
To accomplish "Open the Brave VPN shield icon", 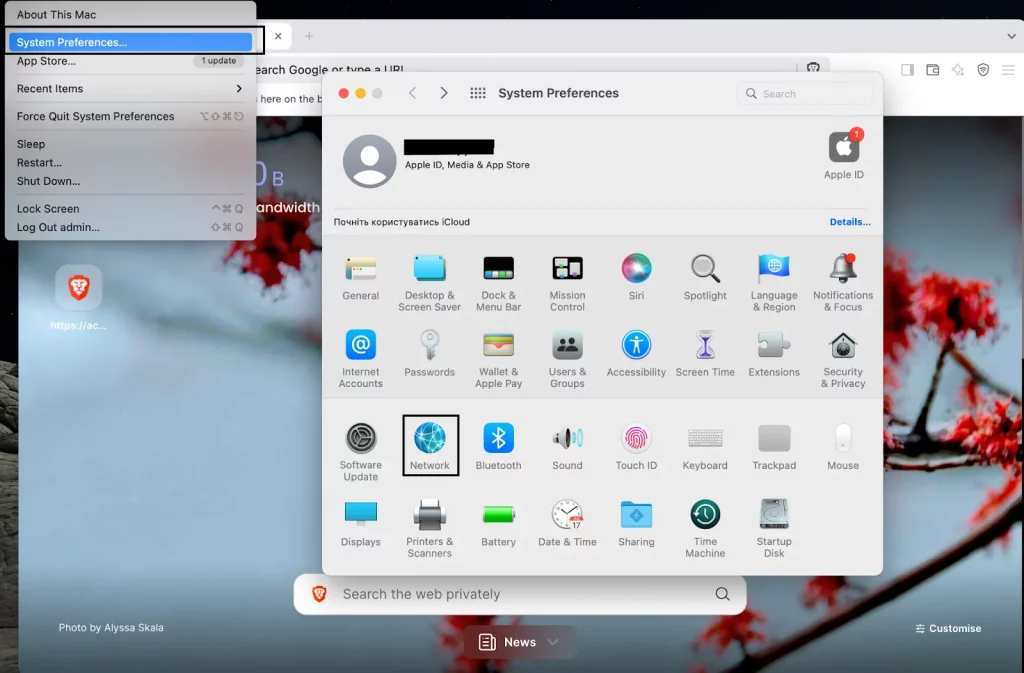I will (983, 70).
